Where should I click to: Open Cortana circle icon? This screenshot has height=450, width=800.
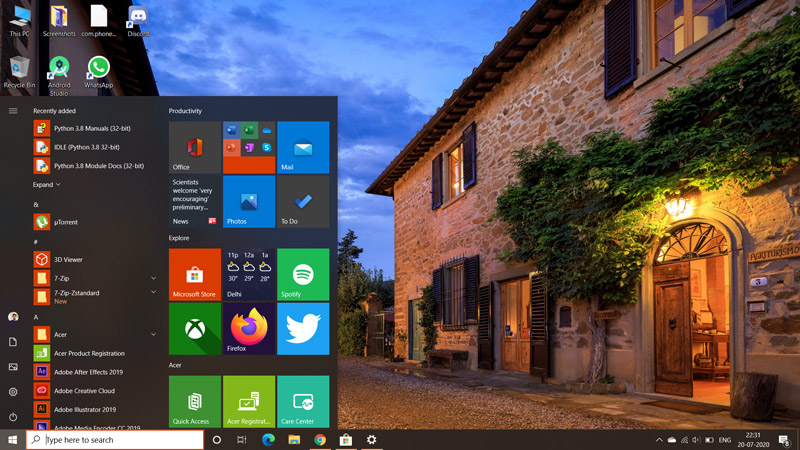(x=216, y=439)
